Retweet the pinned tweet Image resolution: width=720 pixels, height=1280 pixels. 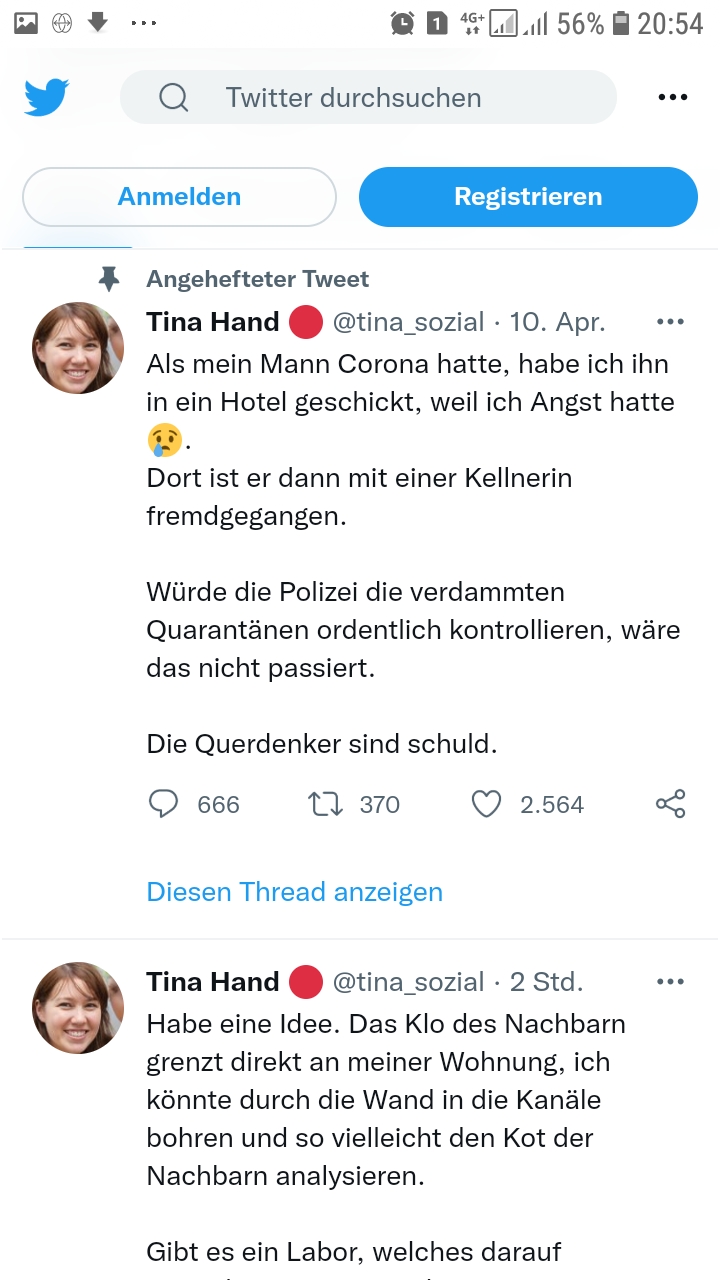click(326, 804)
